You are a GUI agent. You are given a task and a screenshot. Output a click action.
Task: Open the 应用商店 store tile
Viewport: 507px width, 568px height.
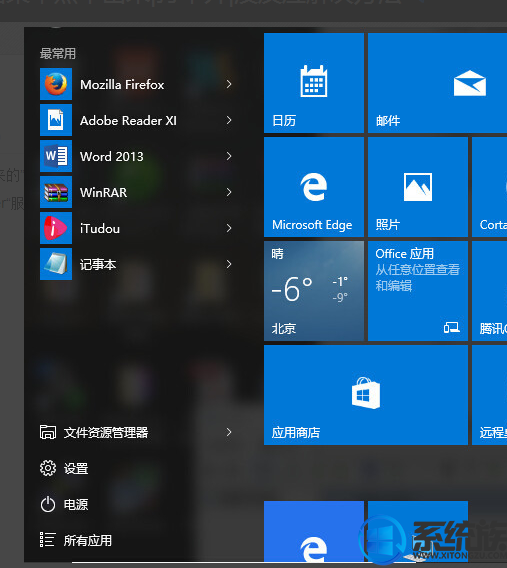pyautogui.click(x=366, y=395)
